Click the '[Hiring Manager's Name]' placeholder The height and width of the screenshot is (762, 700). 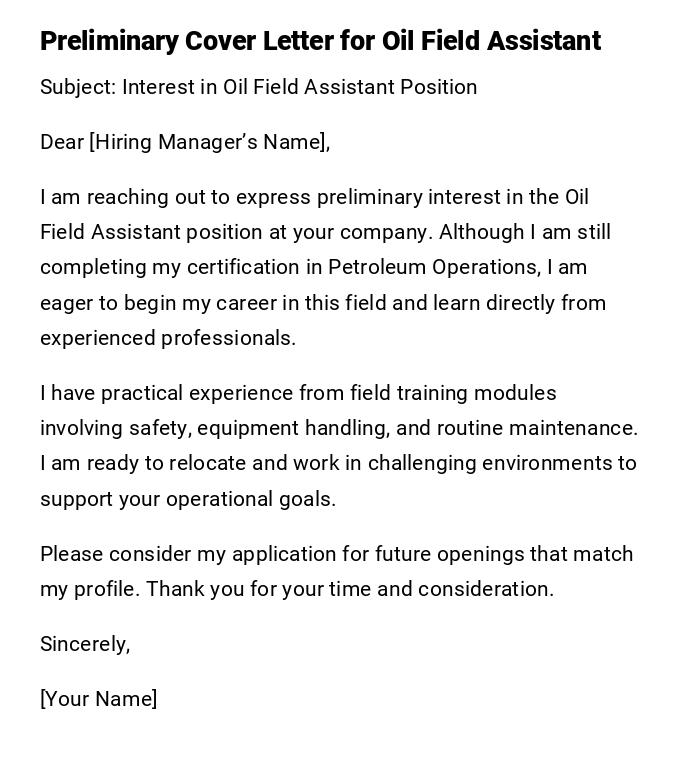[209, 142]
